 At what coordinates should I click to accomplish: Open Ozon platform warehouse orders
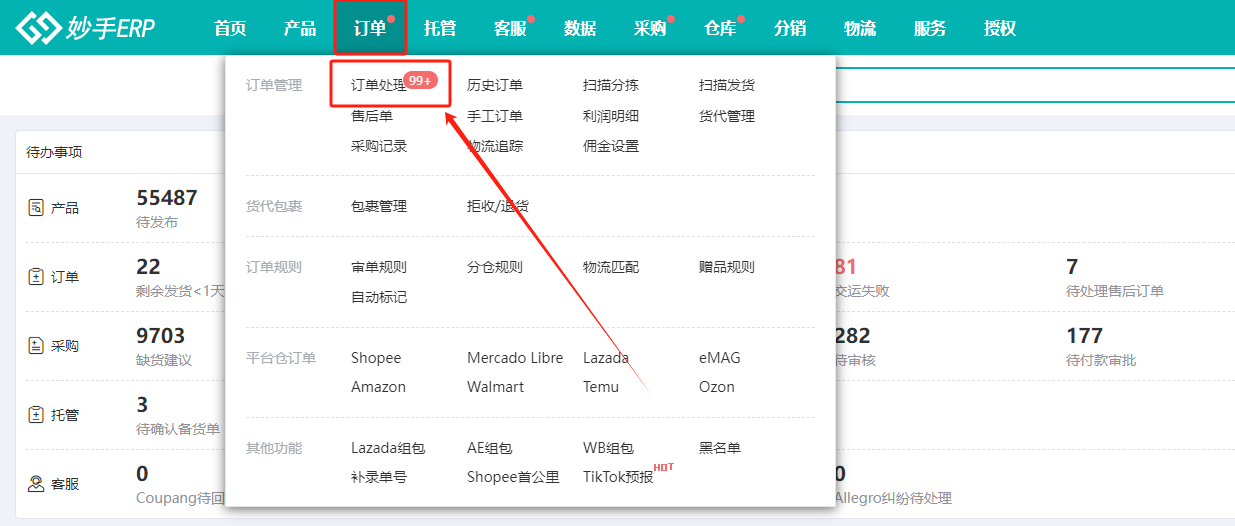pos(717,387)
